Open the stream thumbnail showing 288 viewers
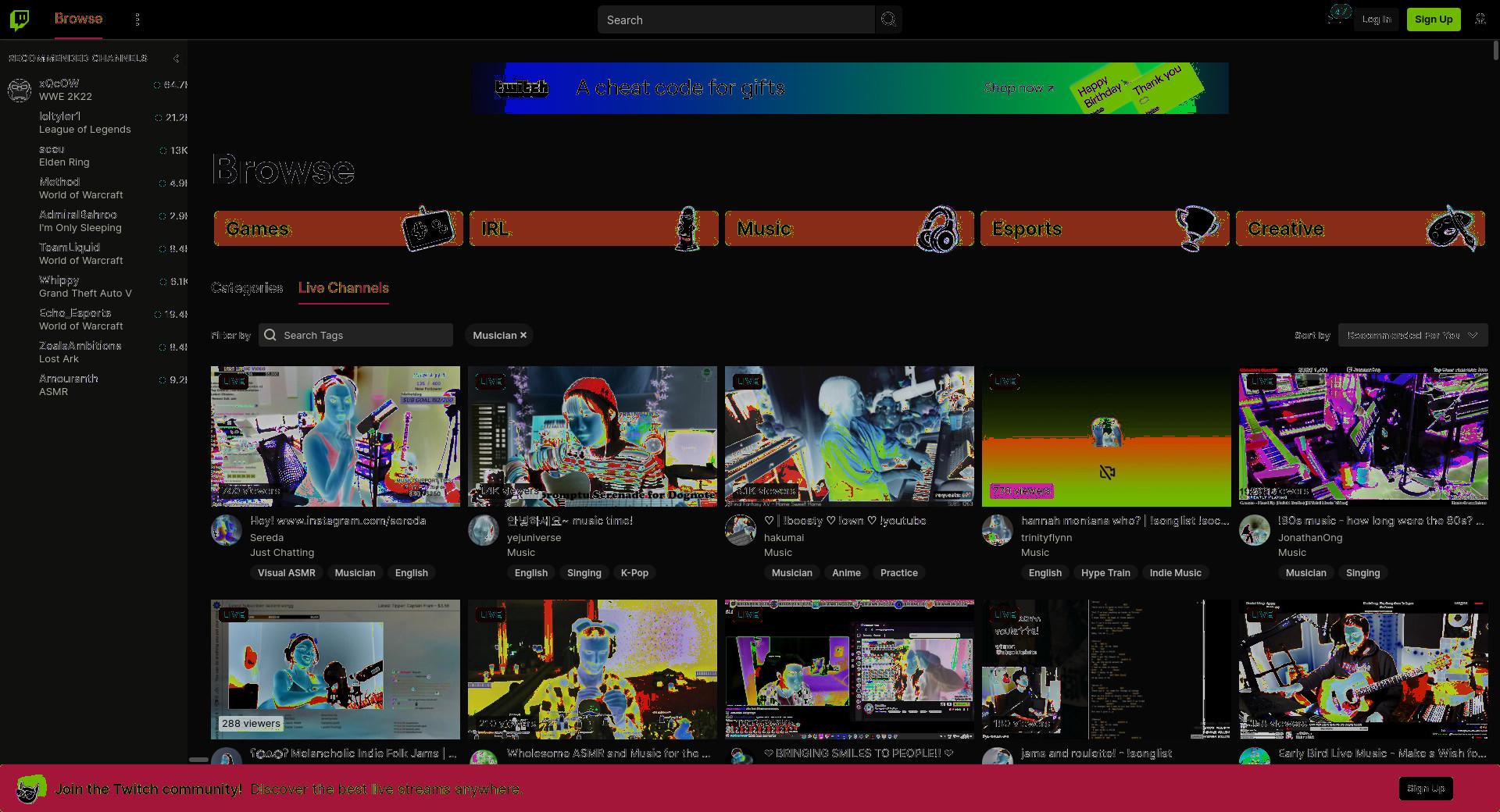Screen dimensions: 1500x812 click(x=335, y=669)
